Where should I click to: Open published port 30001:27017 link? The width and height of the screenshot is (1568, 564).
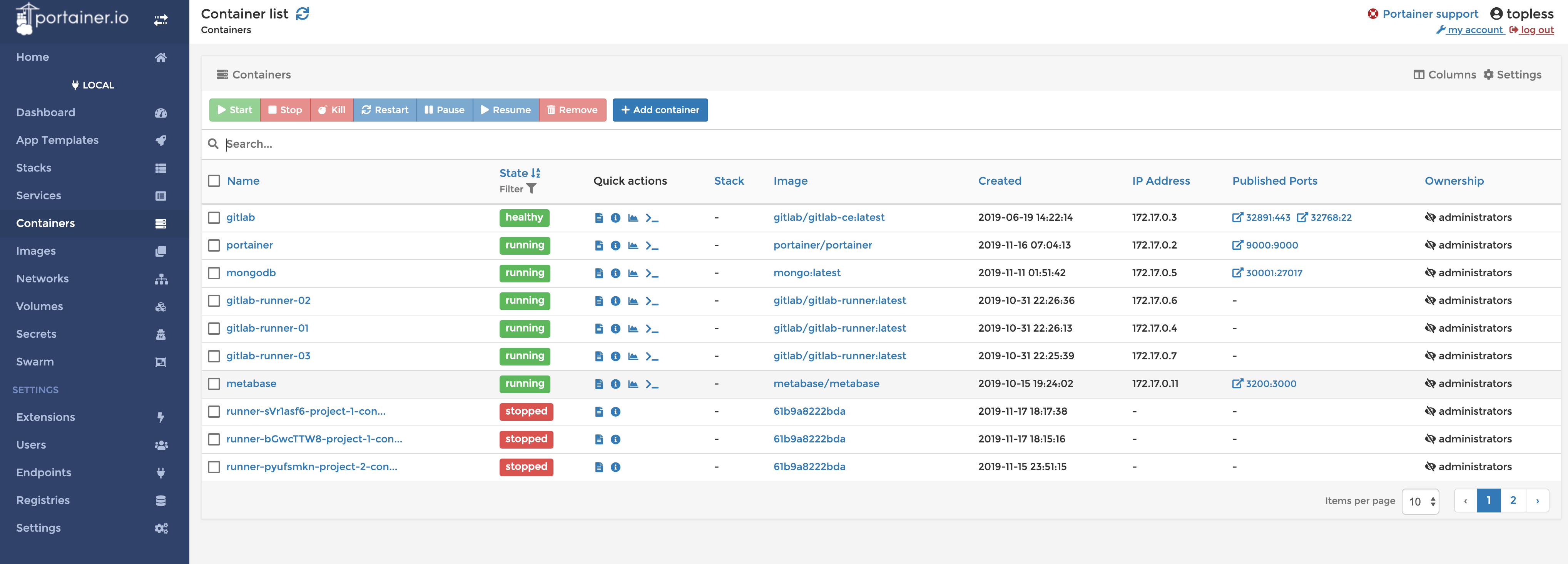point(1267,272)
